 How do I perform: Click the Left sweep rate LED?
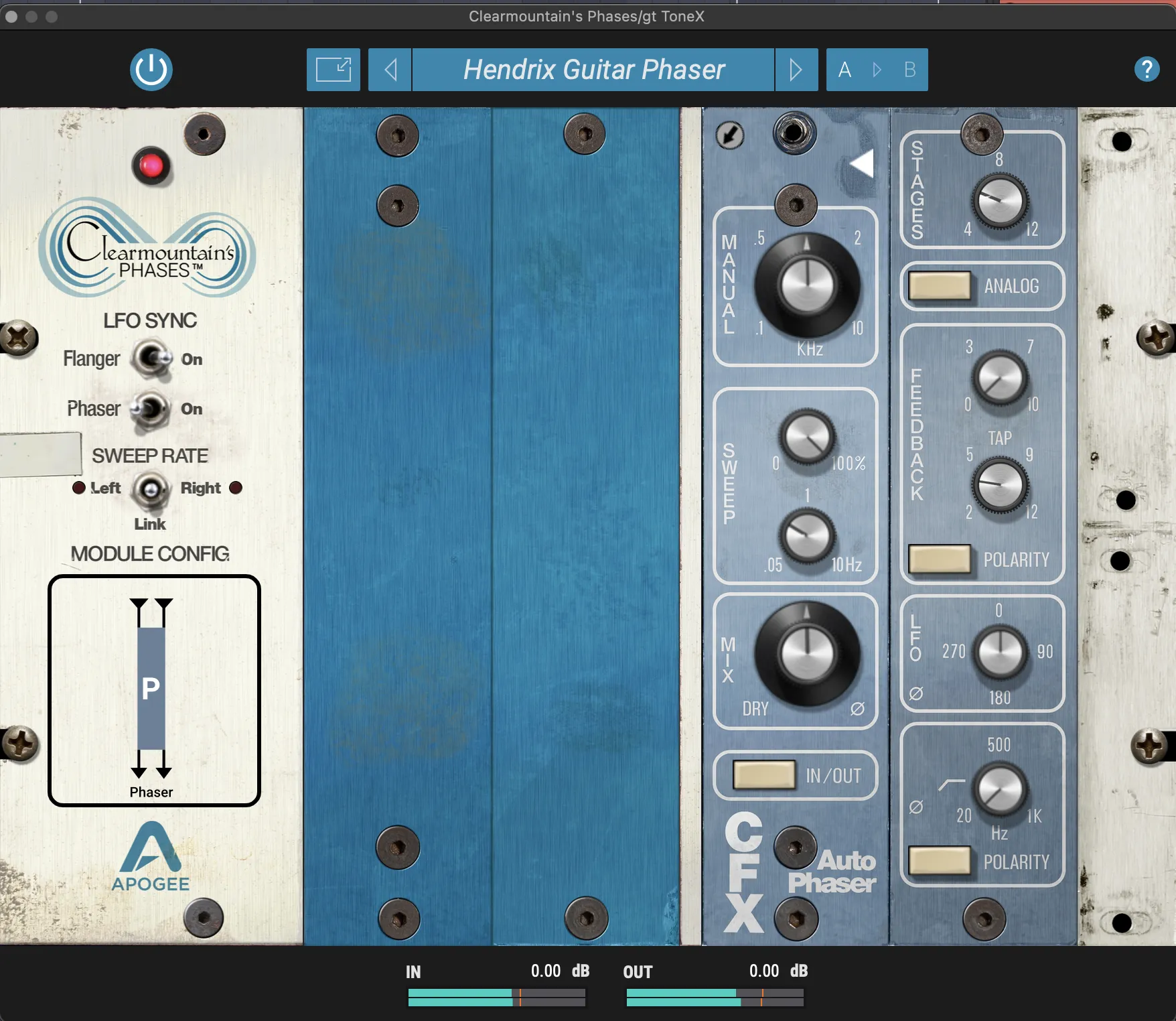click(x=79, y=488)
